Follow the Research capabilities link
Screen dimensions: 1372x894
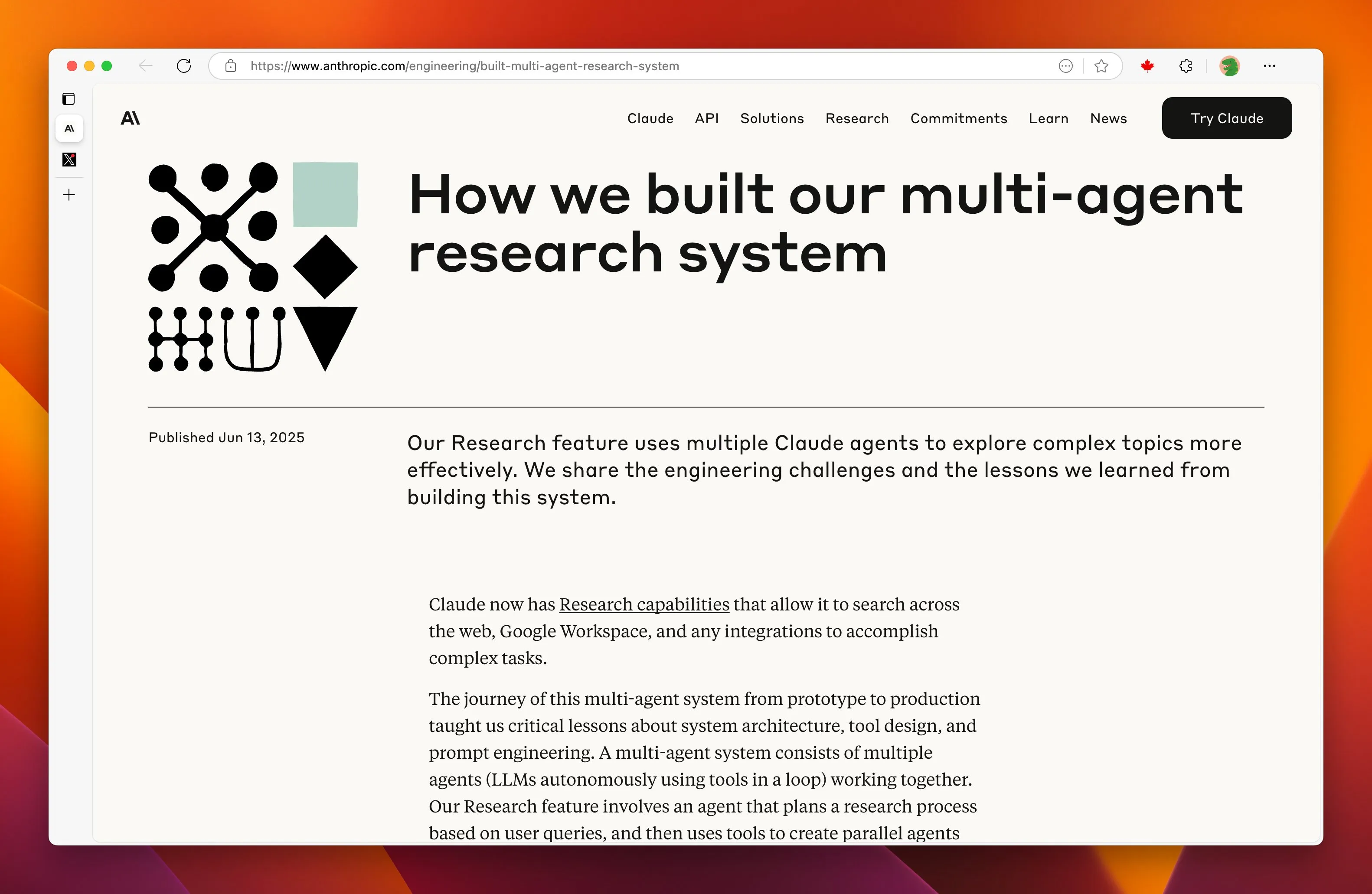(644, 604)
